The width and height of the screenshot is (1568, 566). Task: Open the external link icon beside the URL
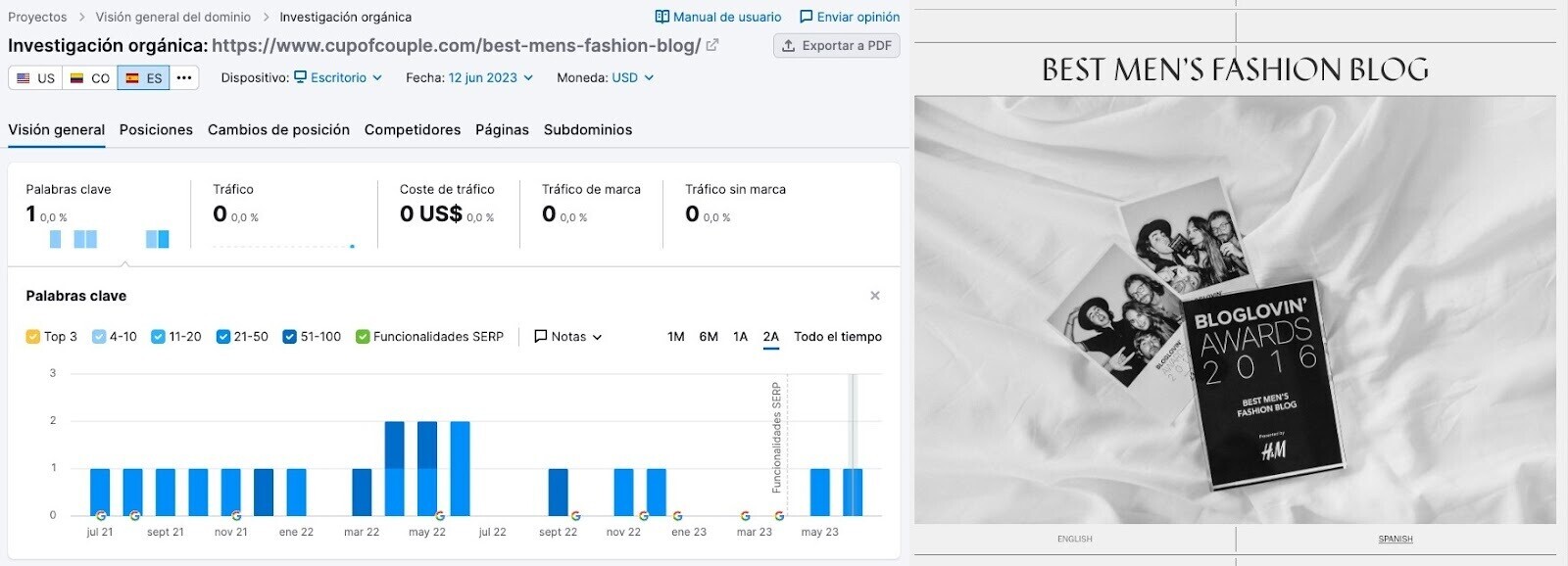712,45
